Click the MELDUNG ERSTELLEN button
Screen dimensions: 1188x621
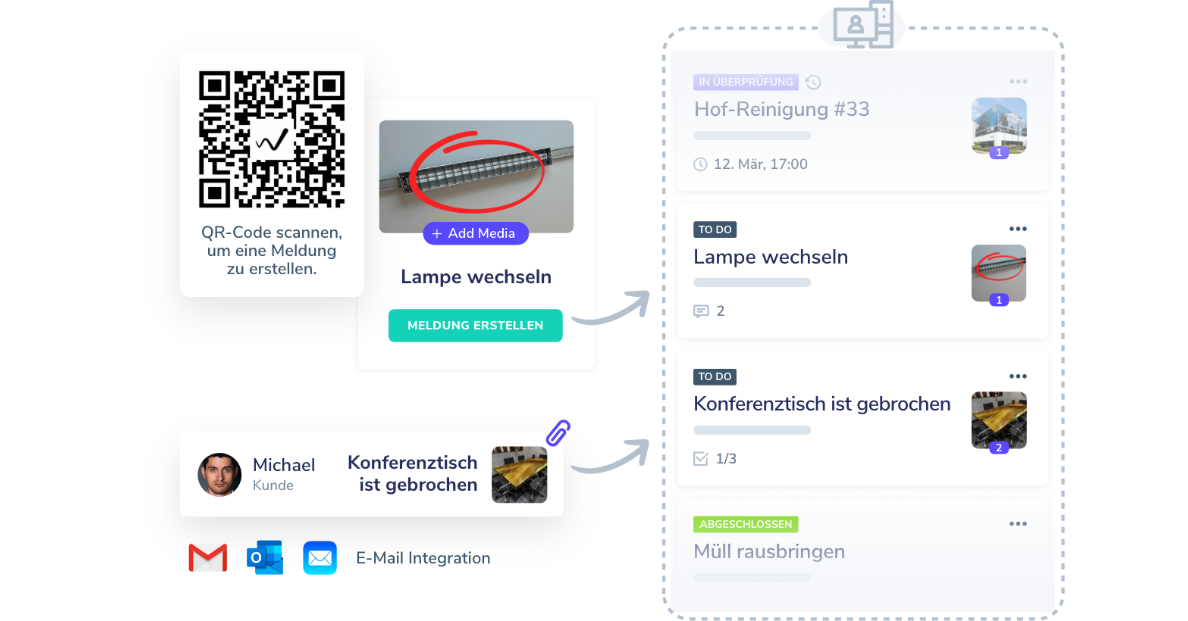pos(475,326)
